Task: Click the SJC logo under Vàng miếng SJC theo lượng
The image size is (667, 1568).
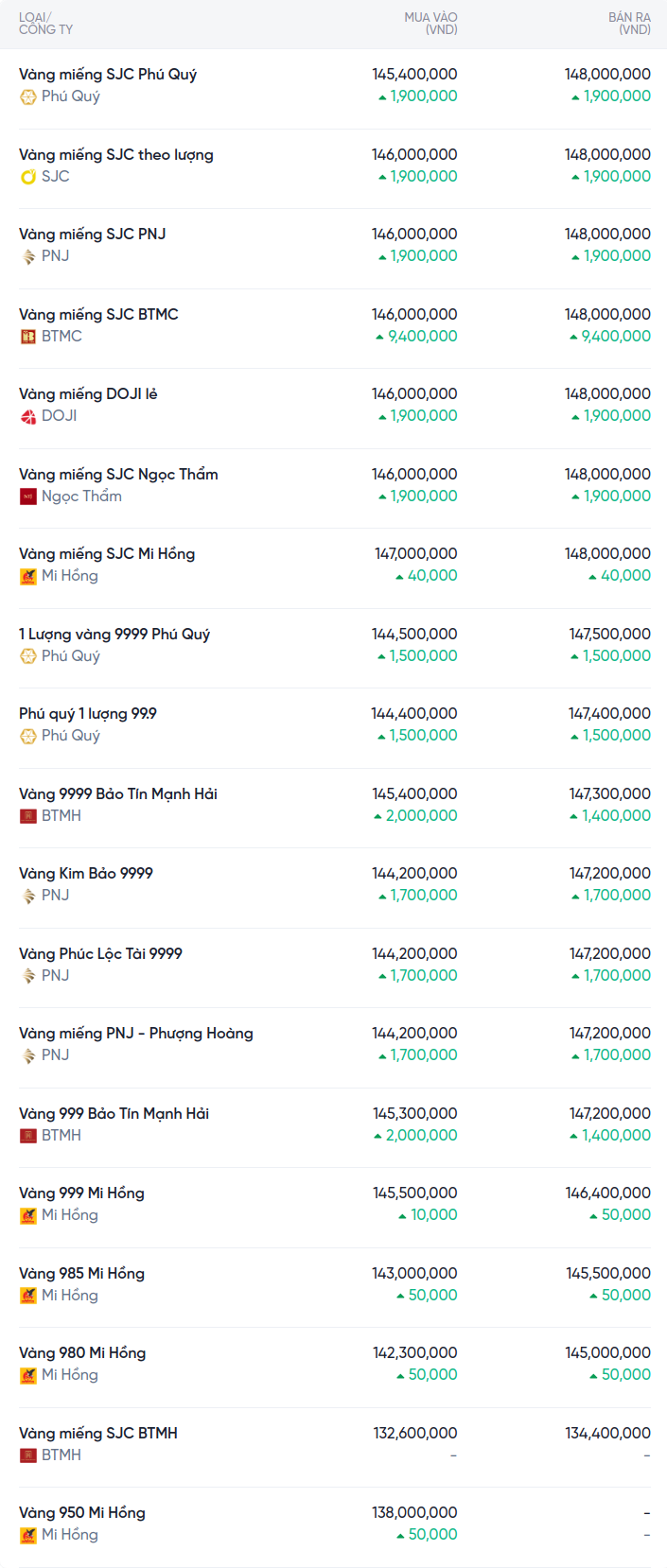Action: [28, 177]
